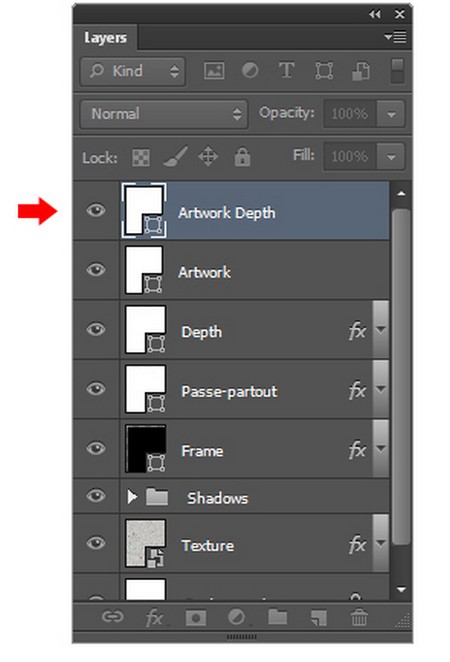Add layer mask icon

(196, 618)
